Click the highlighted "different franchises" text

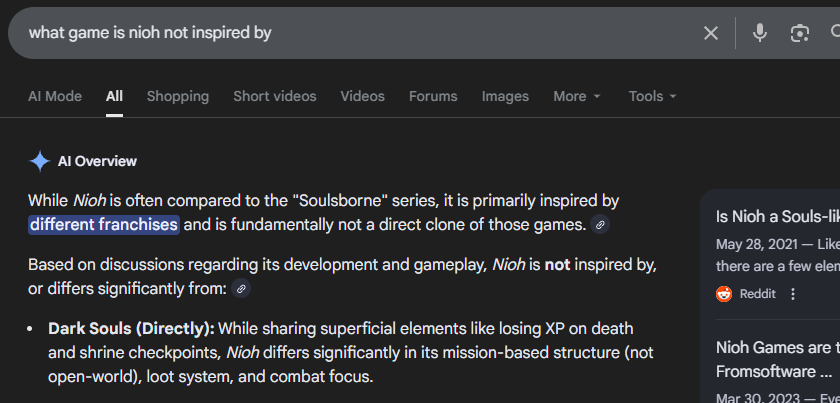[104, 225]
